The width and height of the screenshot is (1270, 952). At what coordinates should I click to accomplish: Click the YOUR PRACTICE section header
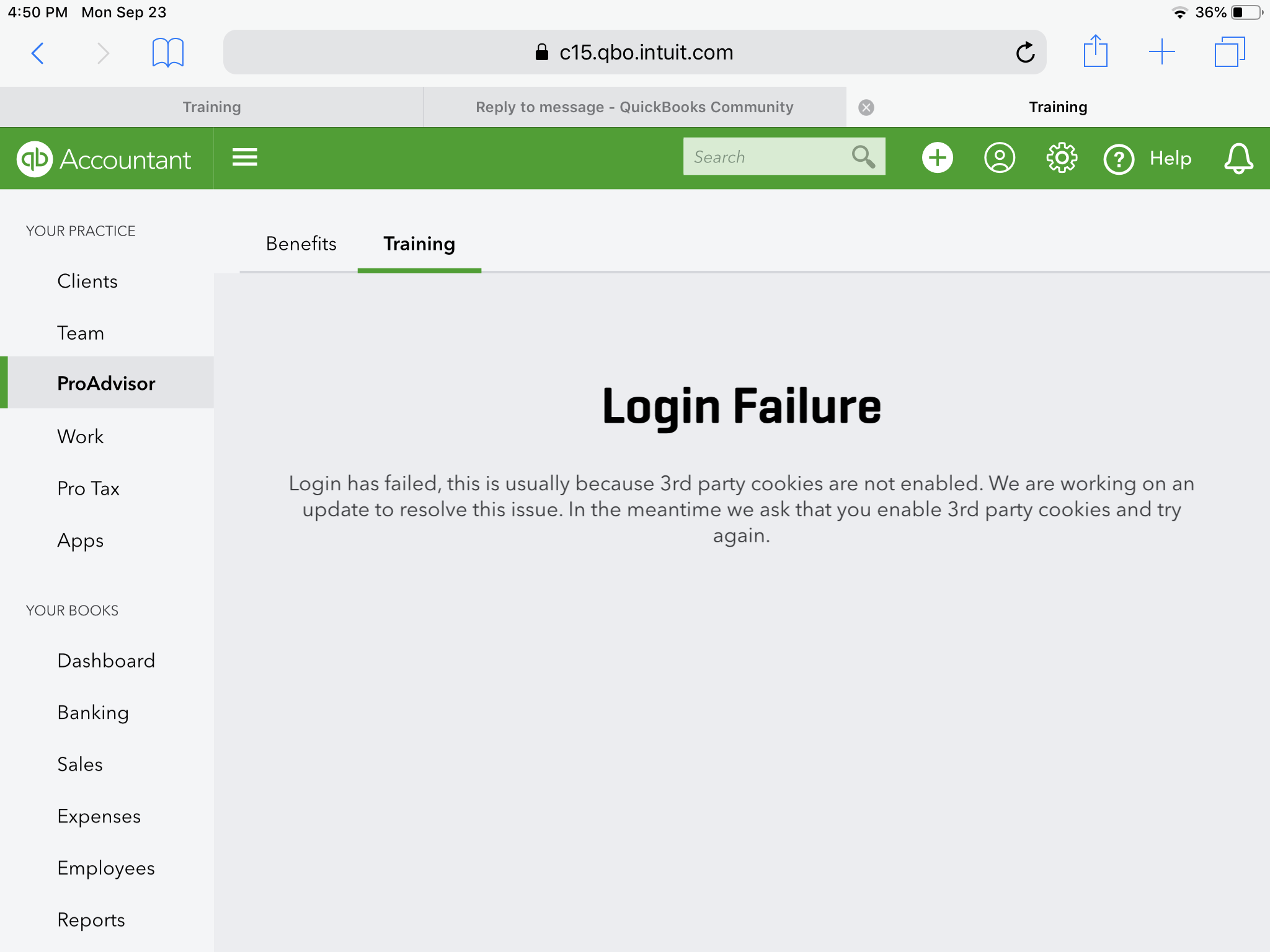pyautogui.click(x=81, y=231)
